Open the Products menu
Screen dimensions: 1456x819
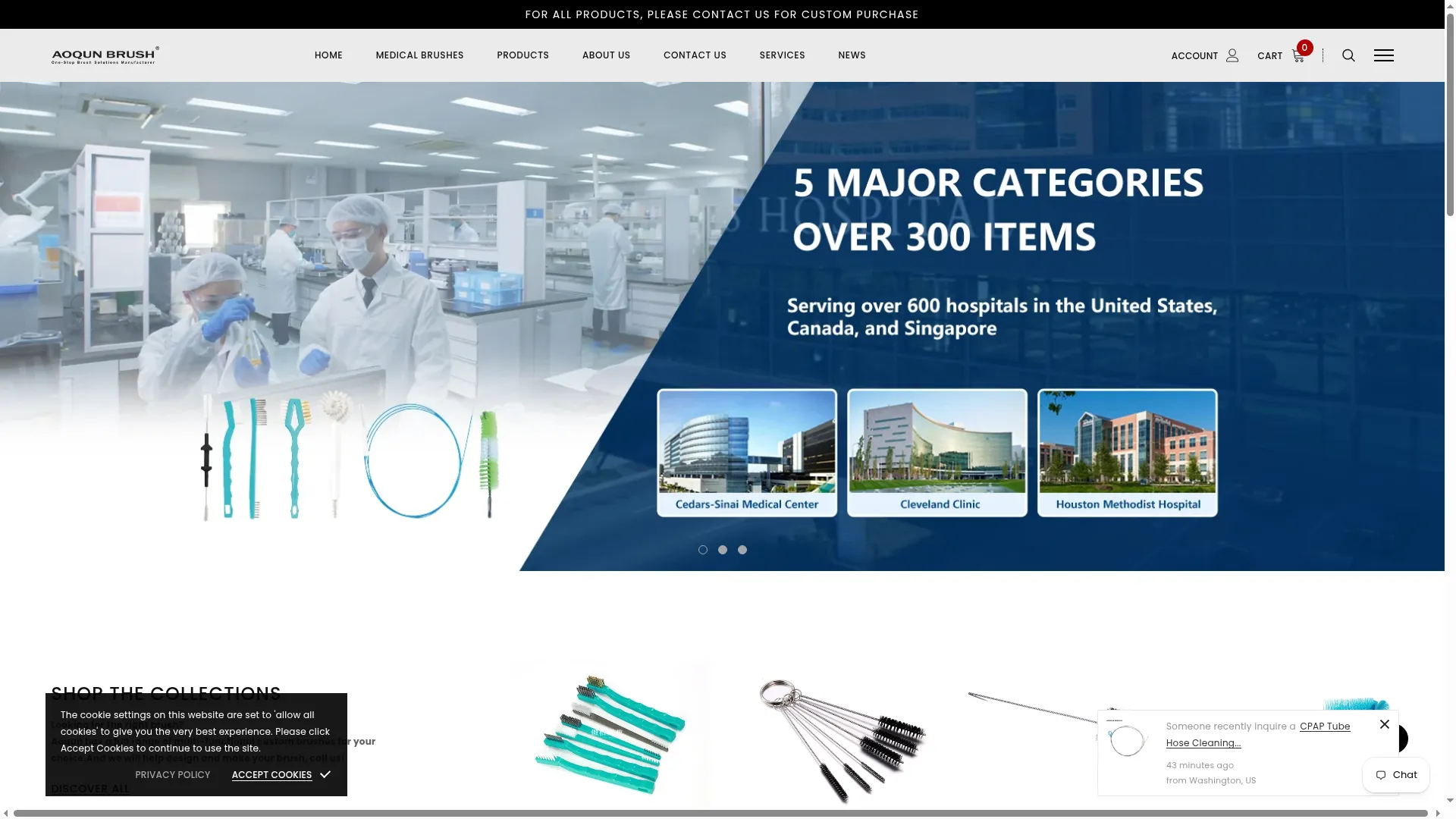click(x=522, y=55)
